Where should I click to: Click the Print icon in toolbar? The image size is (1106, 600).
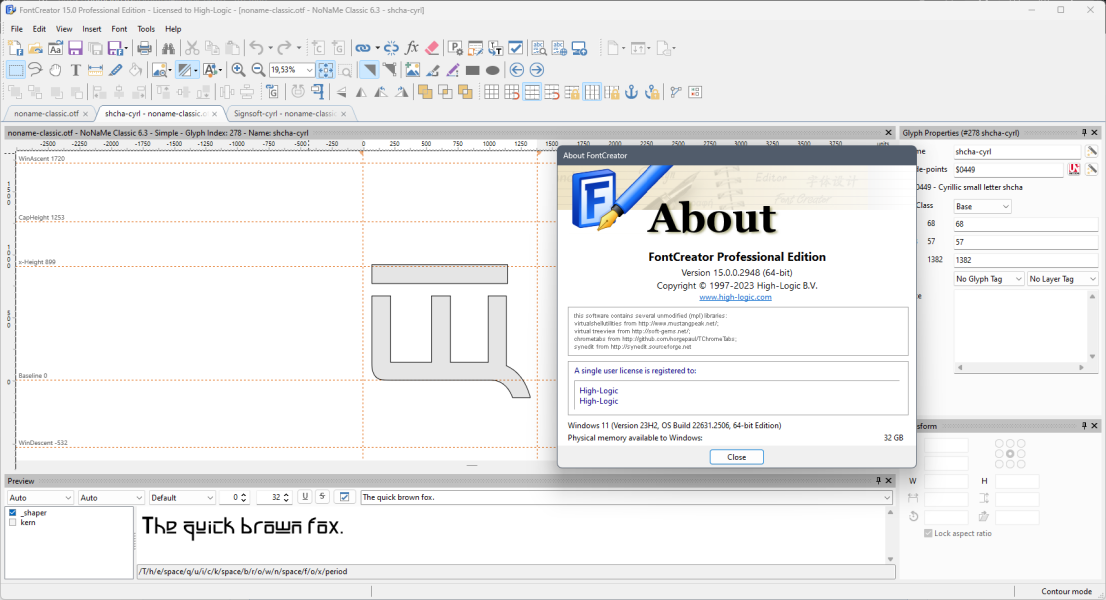pos(144,48)
